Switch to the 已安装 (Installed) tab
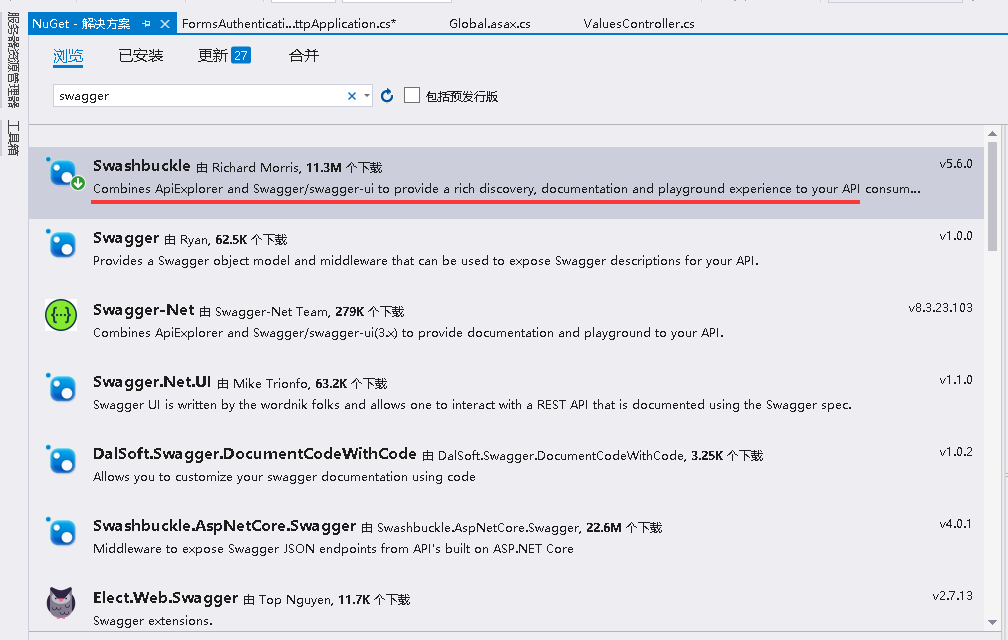The height and width of the screenshot is (640, 1008). (141, 56)
